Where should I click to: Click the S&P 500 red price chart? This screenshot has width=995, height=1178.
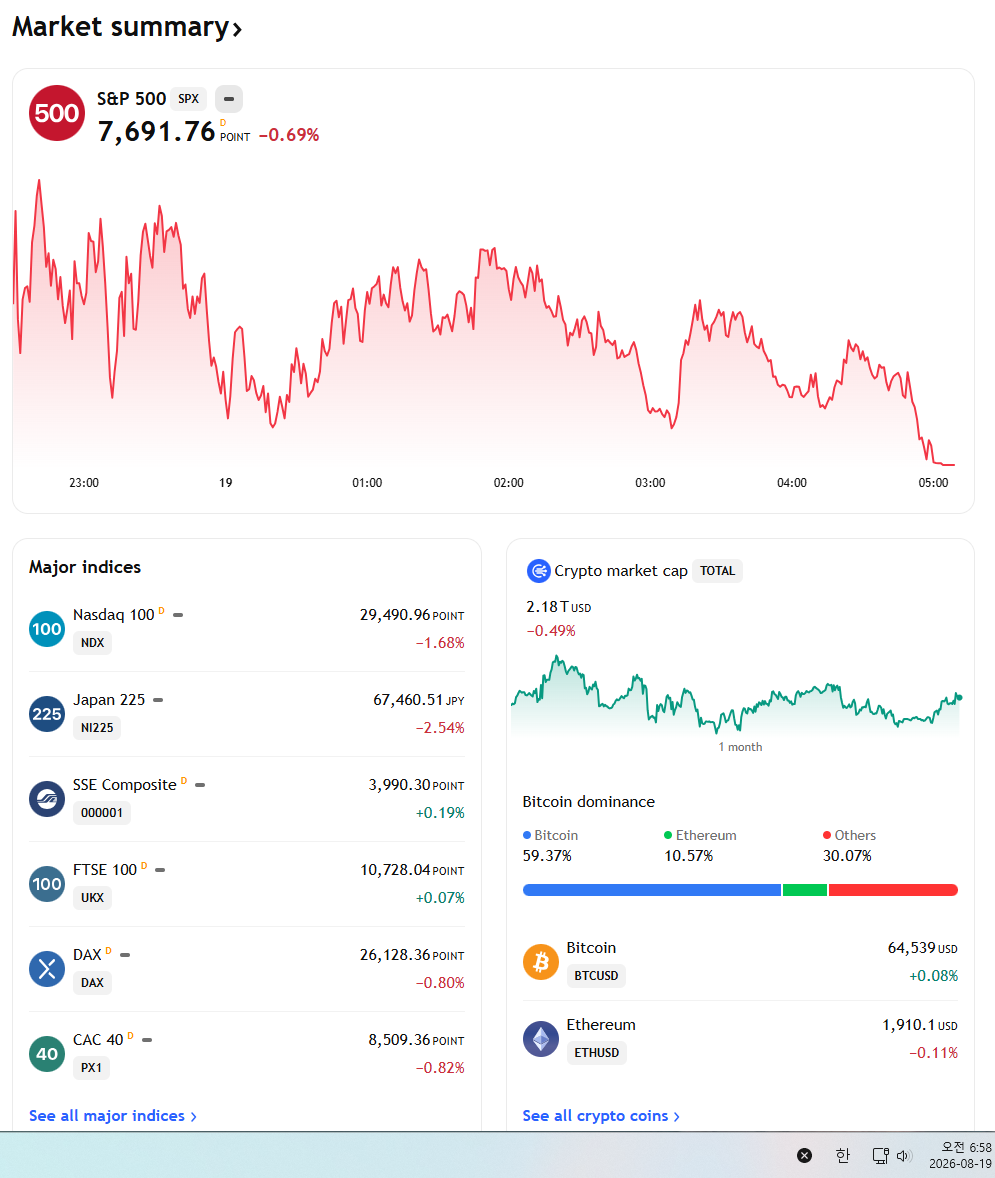tap(484, 323)
